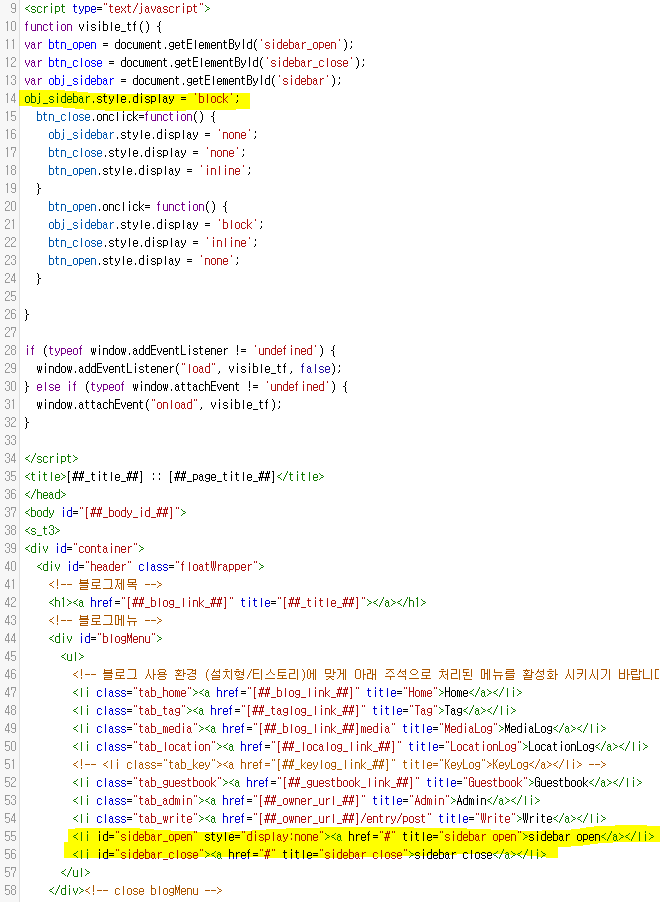Viewport: 660px width, 902px height.
Task: Click line number 14 in the gutter
Action: tap(10, 98)
